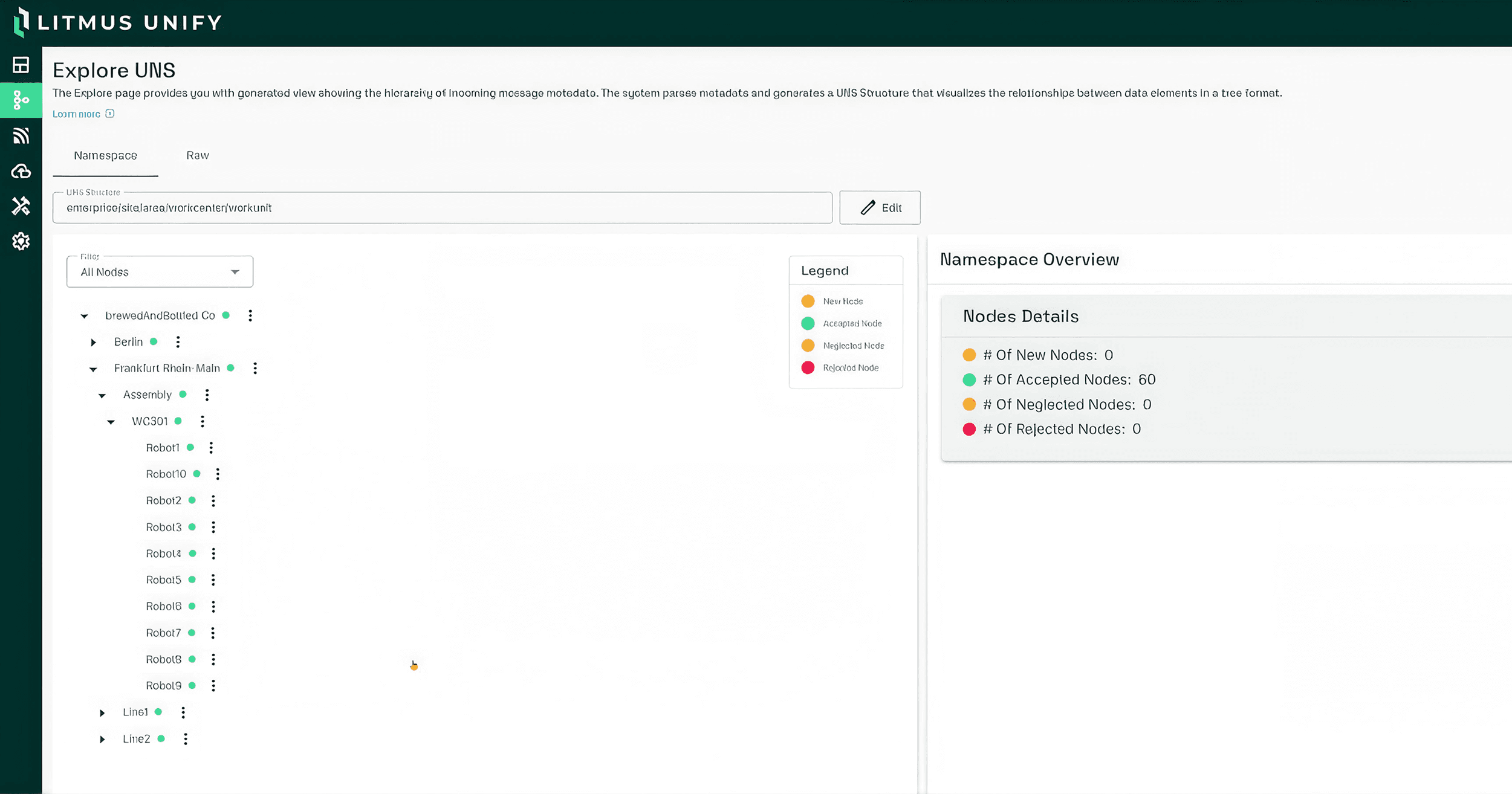The image size is (1512, 794).
Task: Expand the Line1 node
Action: click(102, 713)
